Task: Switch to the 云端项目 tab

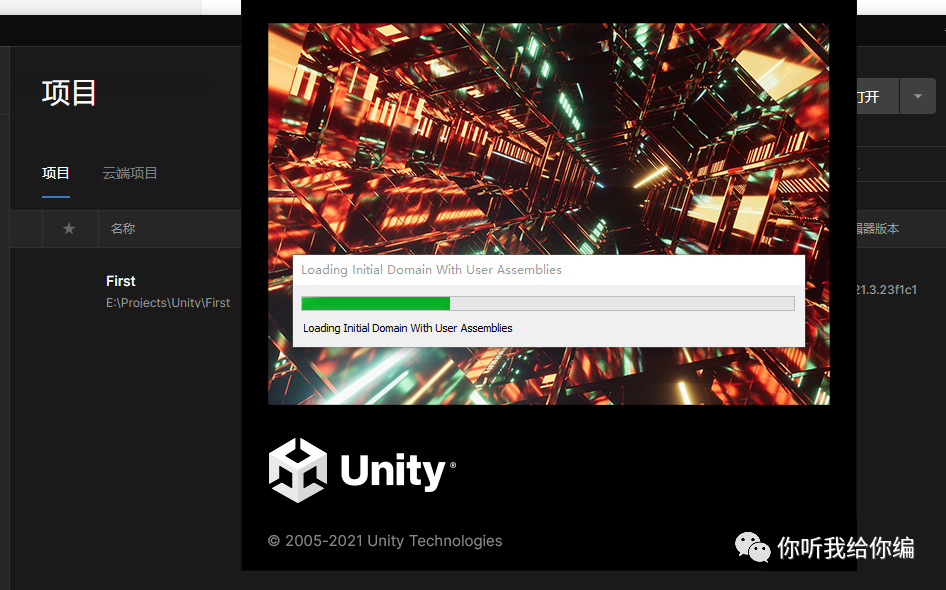Action: click(130, 174)
